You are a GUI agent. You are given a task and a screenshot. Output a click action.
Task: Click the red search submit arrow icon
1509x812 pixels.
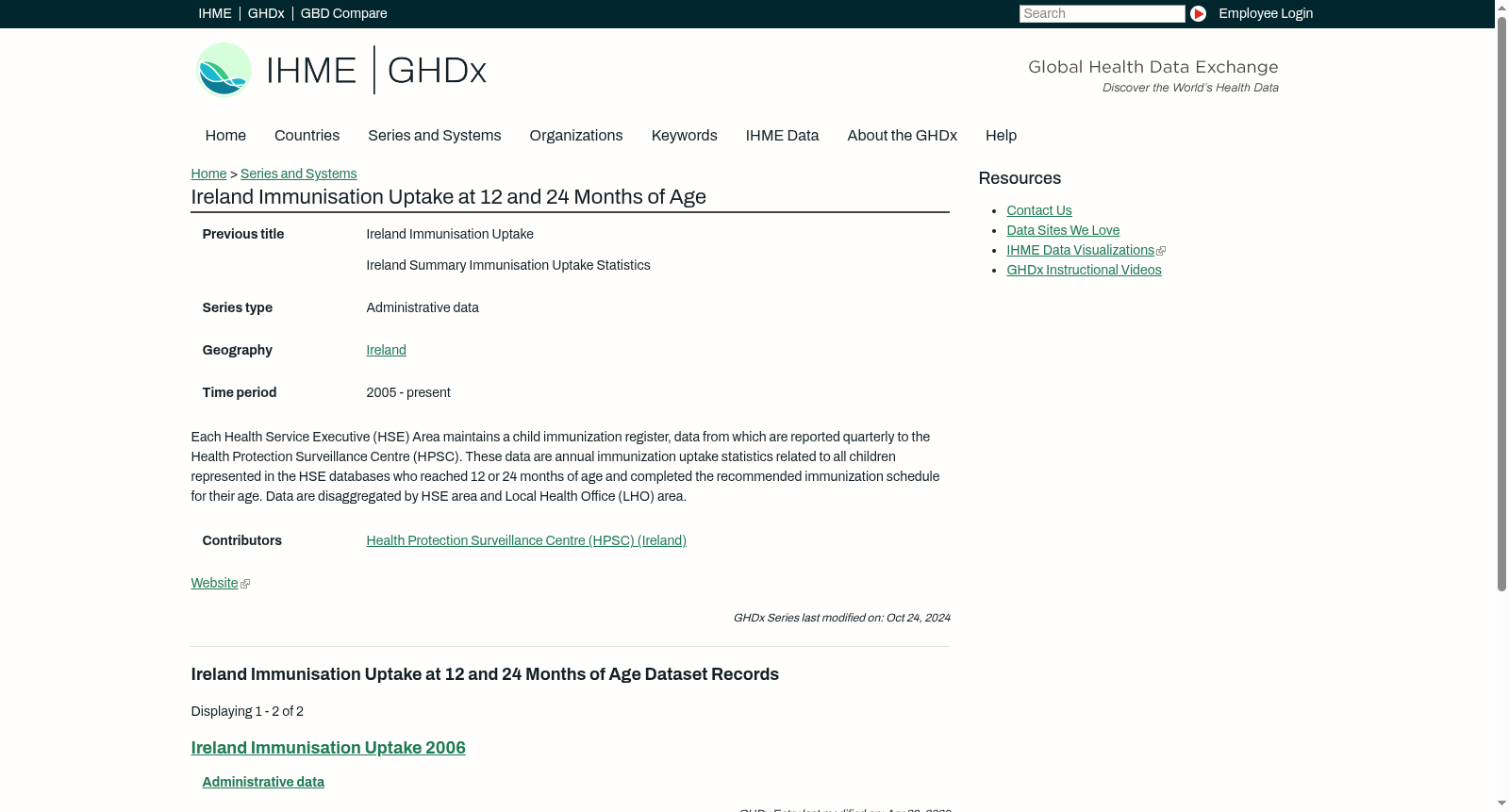[x=1198, y=13]
